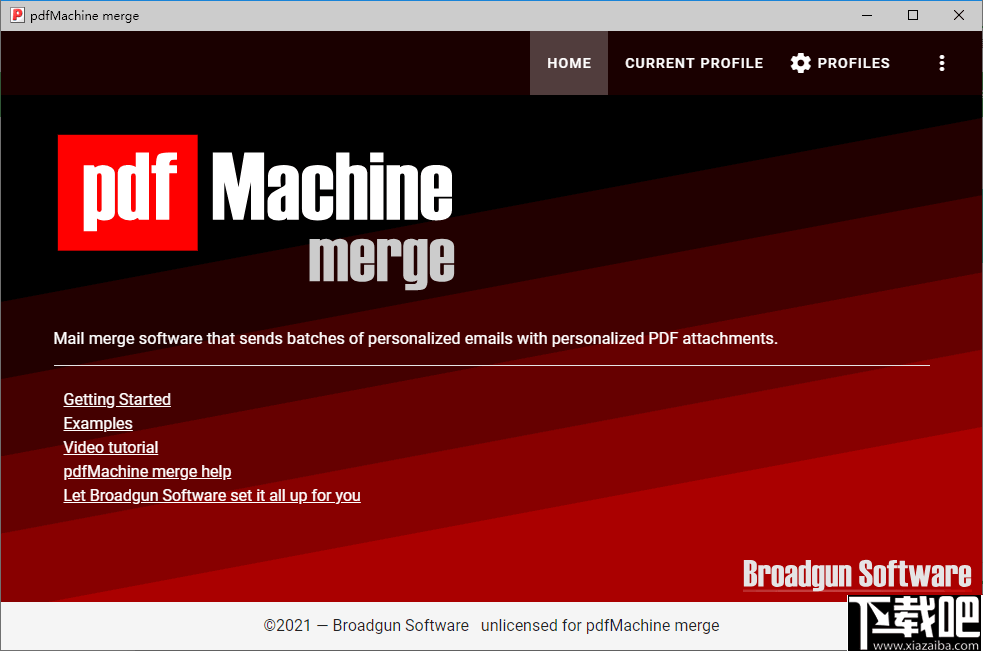Open the three-dot overflow menu

click(x=941, y=62)
